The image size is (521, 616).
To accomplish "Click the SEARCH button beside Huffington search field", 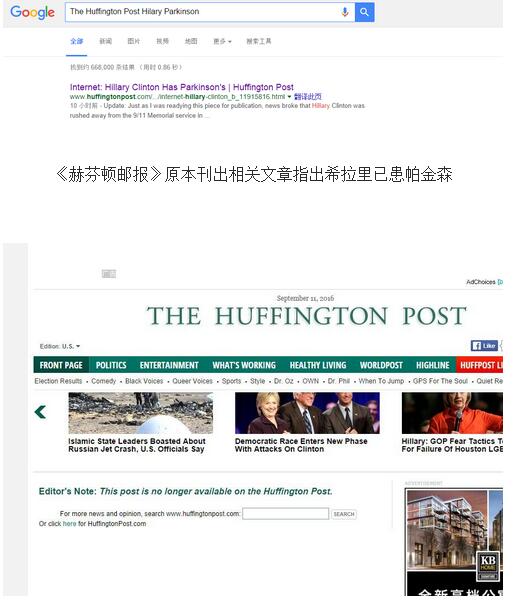I will pos(344,514).
